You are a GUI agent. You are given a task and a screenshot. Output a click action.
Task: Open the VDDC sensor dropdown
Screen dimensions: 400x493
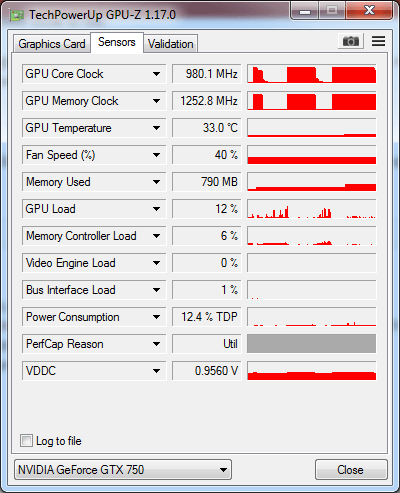pos(156,371)
